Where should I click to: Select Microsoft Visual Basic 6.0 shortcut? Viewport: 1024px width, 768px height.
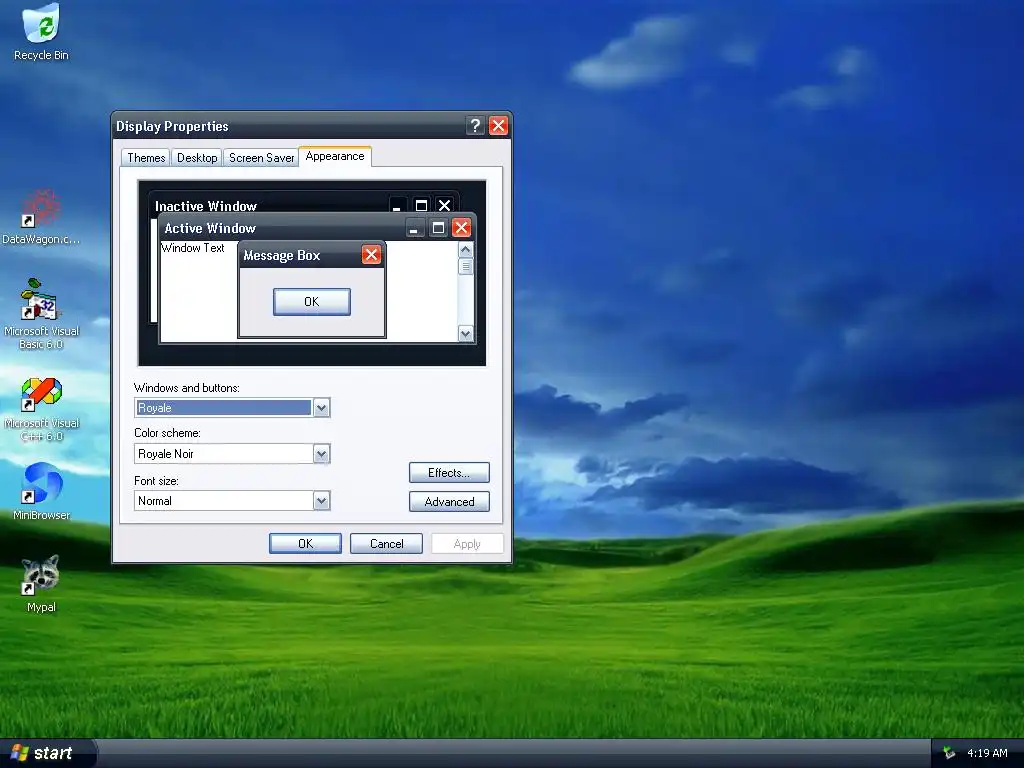click(40, 313)
